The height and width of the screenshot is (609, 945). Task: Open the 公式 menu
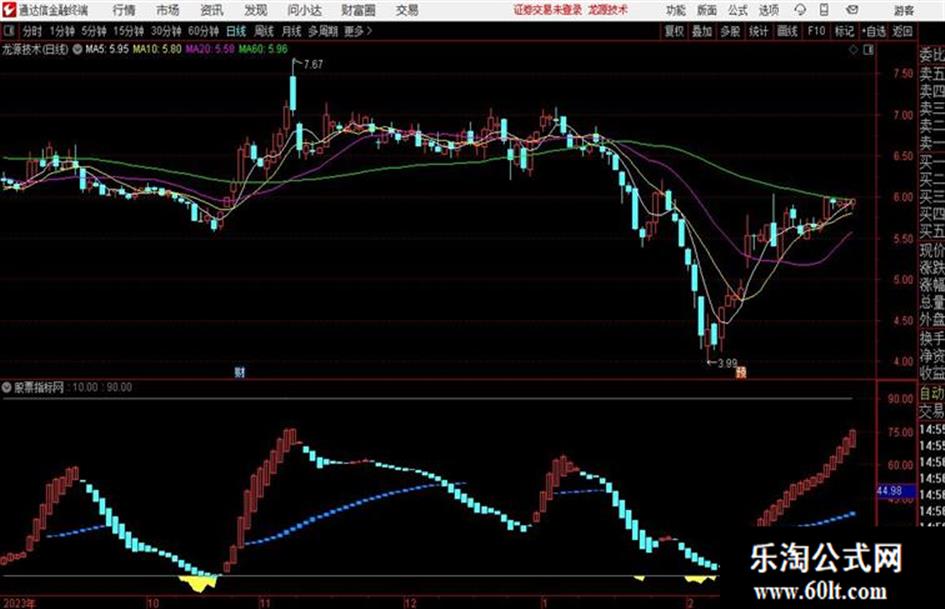(x=738, y=10)
